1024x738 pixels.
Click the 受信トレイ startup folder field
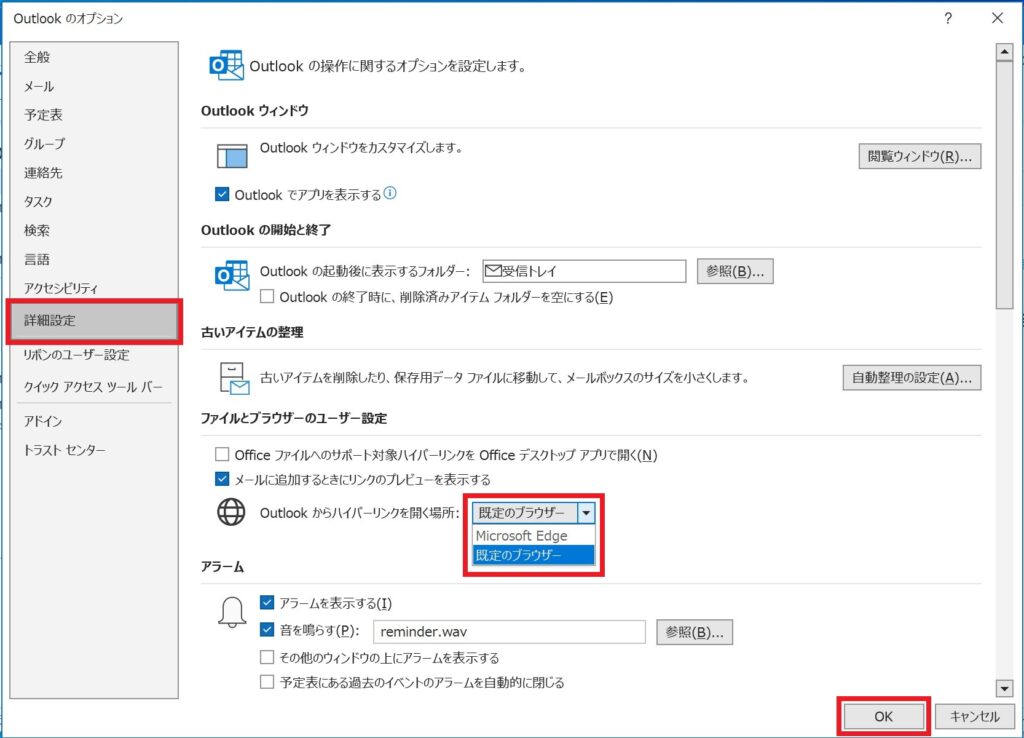[x=584, y=271]
